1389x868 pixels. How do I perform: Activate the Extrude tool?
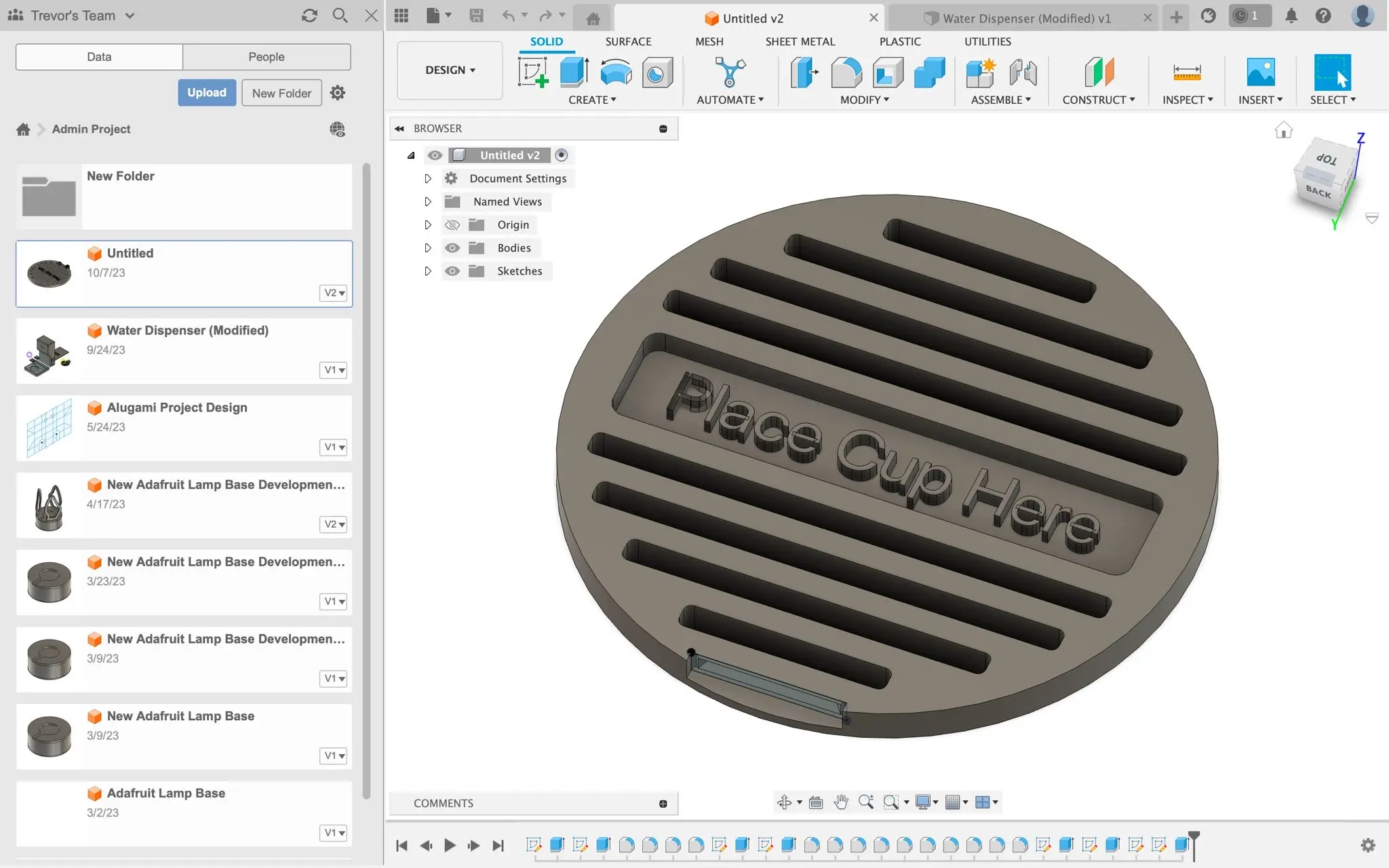pyautogui.click(x=573, y=73)
